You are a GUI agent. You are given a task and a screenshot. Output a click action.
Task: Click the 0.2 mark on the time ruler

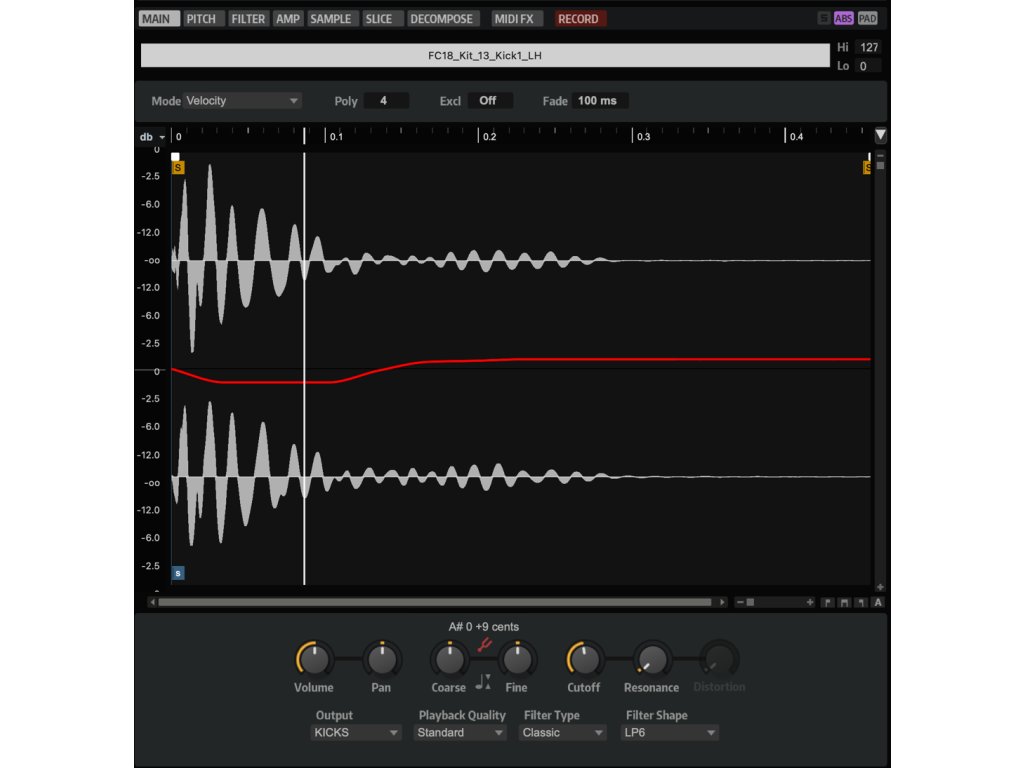click(489, 136)
